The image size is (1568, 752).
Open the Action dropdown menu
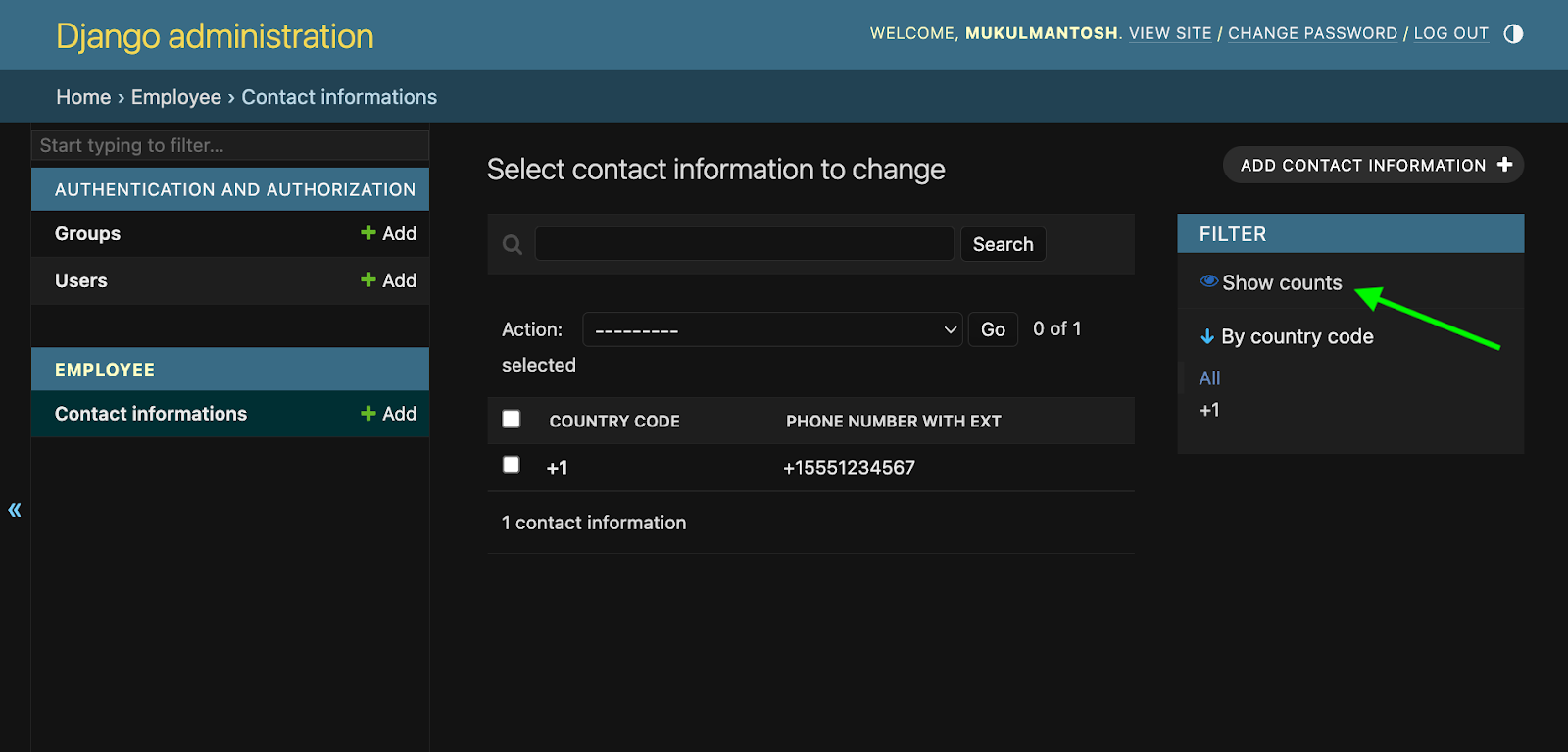click(x=772, y=329)
